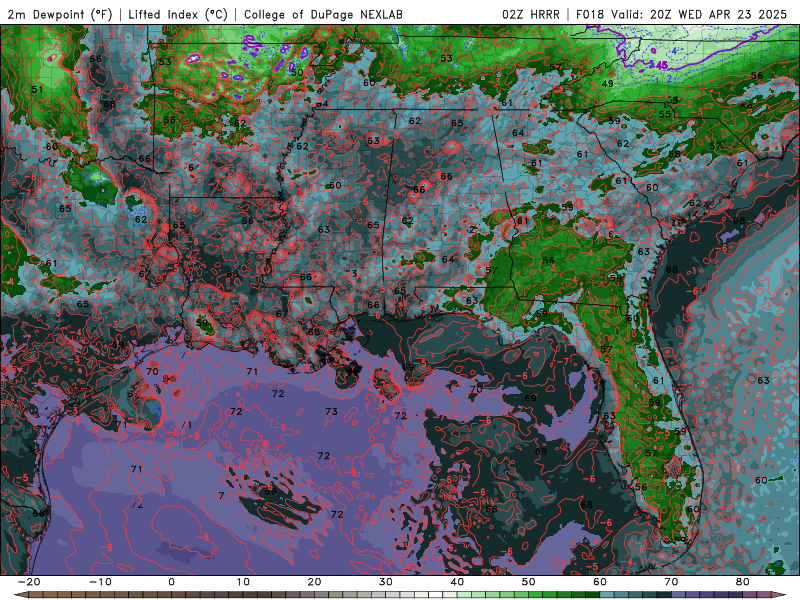The width and height of the screenshot is (800, 600).
Task: Click the purple 45 contour label
Action: (661, 65)
